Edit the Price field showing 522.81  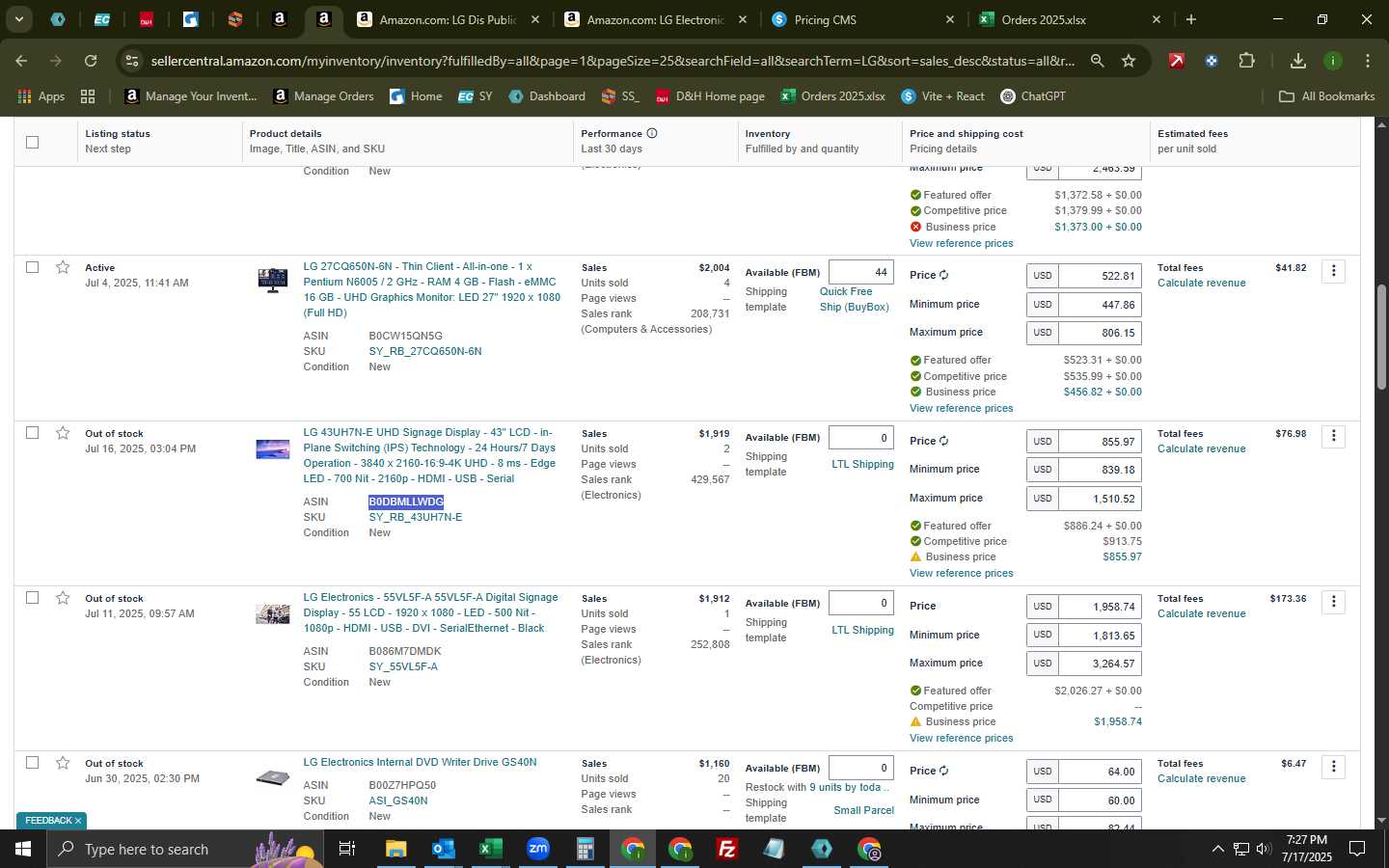(1100, 276)
